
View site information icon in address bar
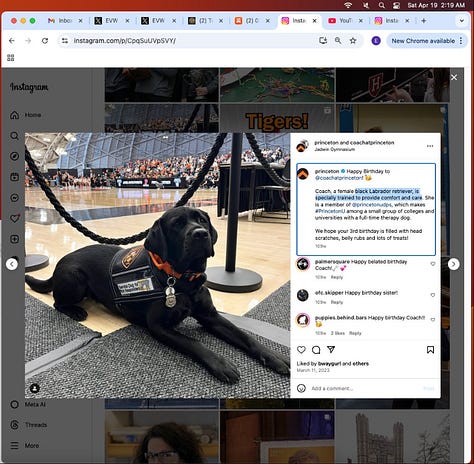click(65, 41)
